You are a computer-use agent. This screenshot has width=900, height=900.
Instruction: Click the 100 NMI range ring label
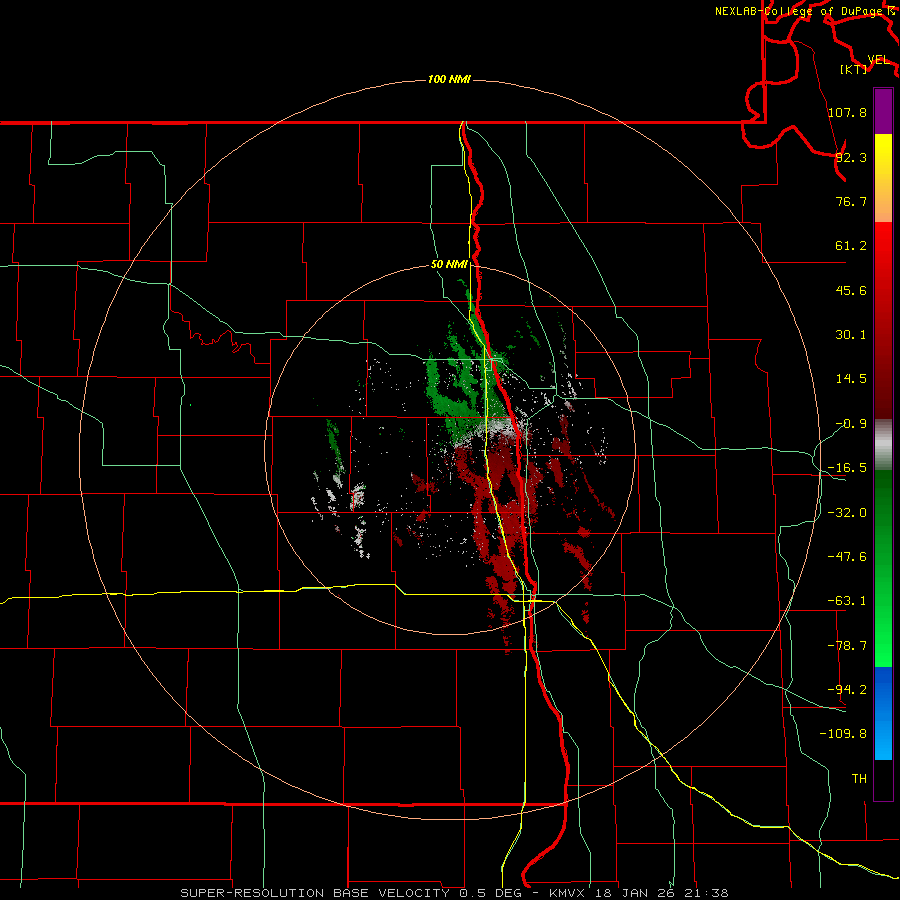[449, 79]
